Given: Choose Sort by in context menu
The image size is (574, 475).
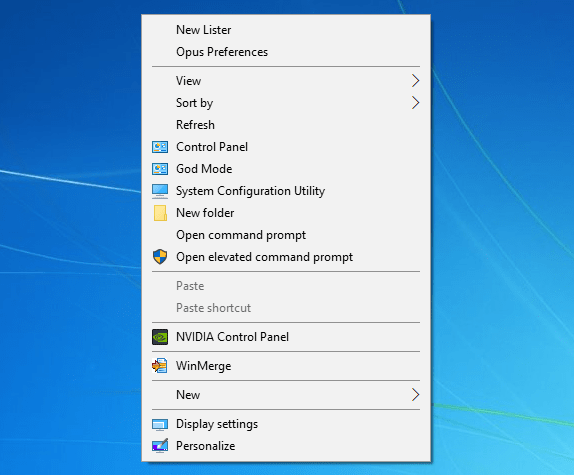Looking at the screenshot, I should (286, 103).
